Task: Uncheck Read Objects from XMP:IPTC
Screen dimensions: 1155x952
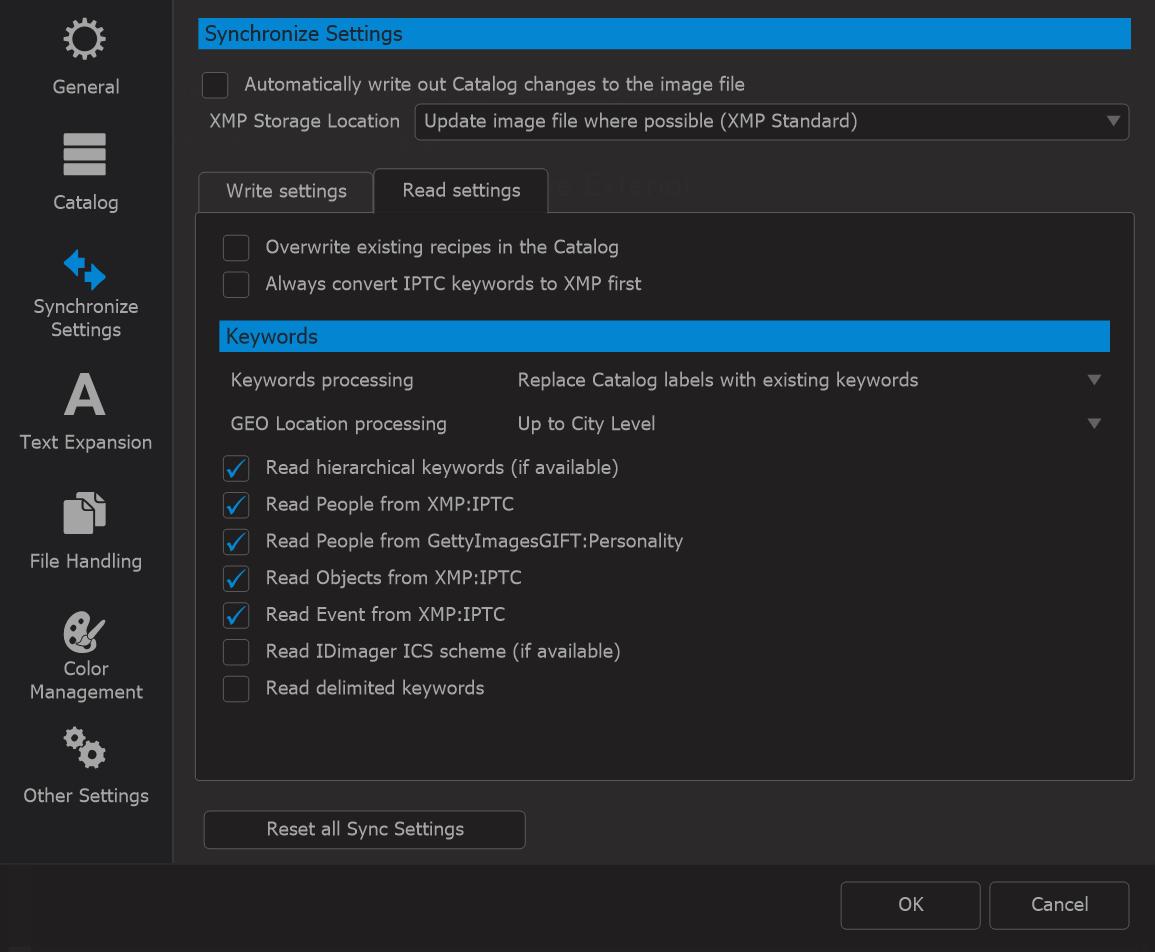Action: (236, 578)
